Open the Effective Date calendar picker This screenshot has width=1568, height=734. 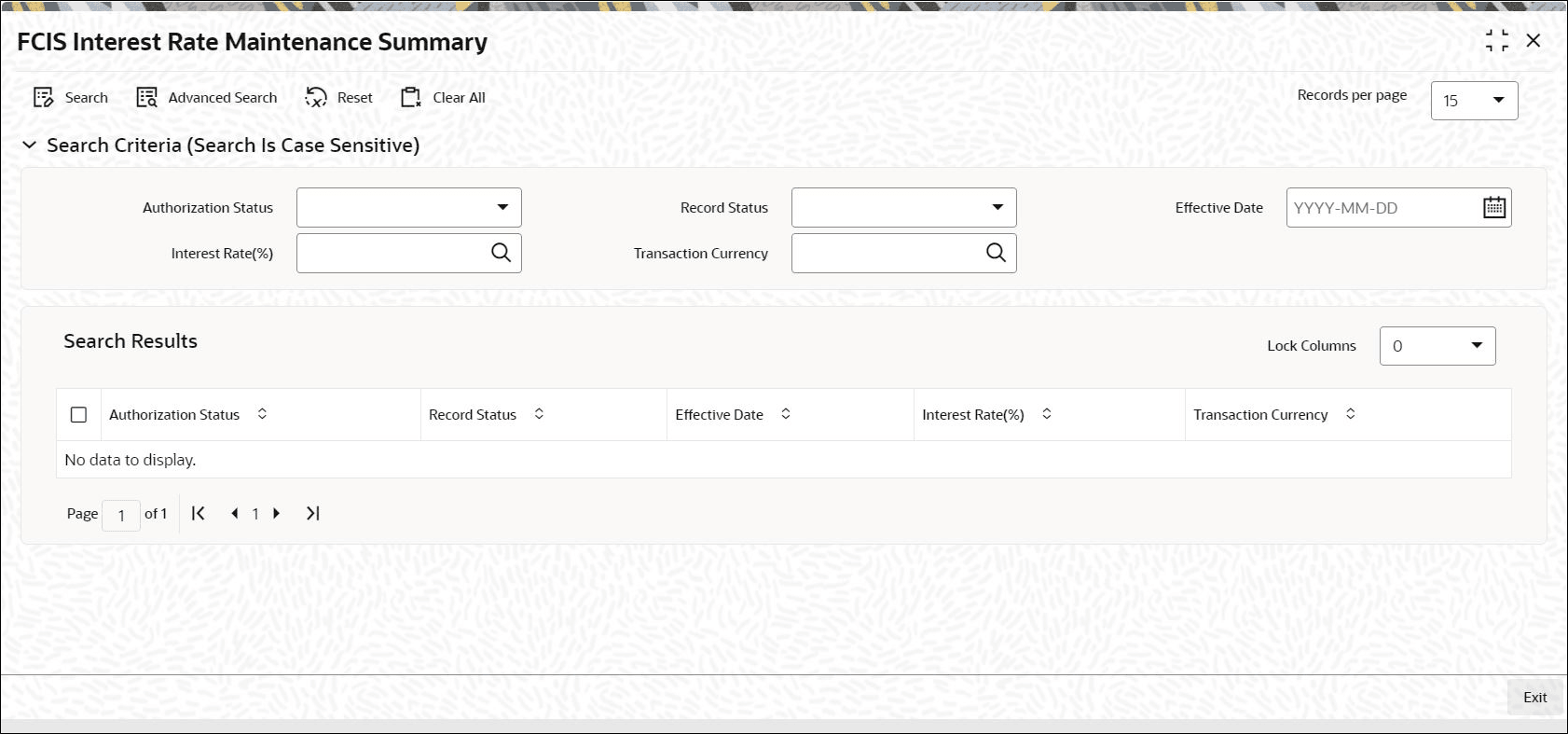(x=1494, y=208)
